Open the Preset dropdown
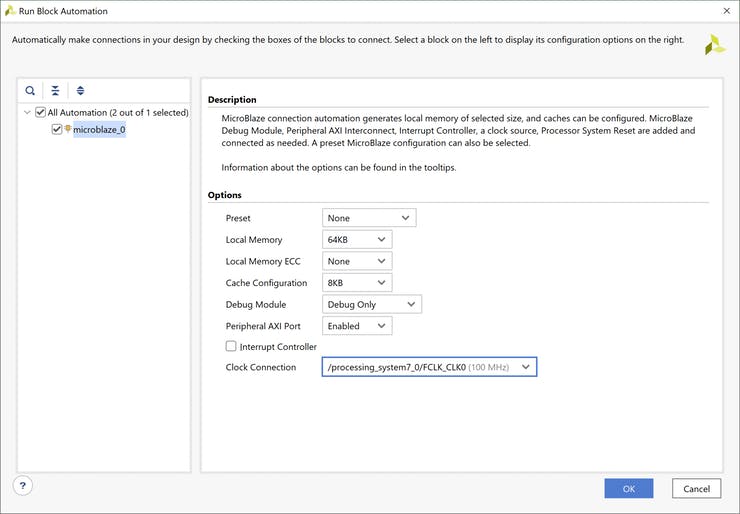The image size is (740, 514). point(369,218)
